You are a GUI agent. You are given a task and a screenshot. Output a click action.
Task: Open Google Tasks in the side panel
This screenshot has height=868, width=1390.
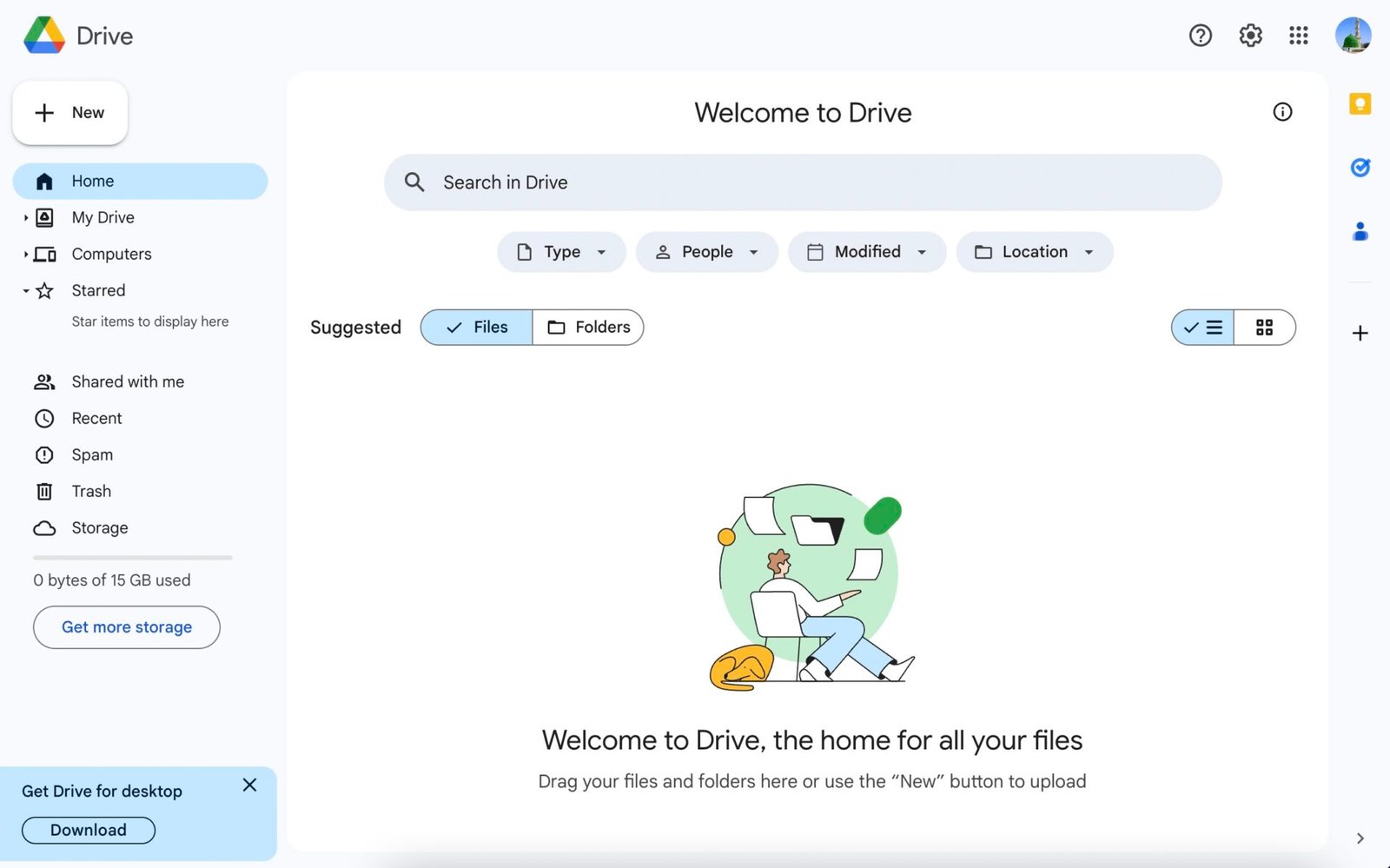coord(1360,167)
